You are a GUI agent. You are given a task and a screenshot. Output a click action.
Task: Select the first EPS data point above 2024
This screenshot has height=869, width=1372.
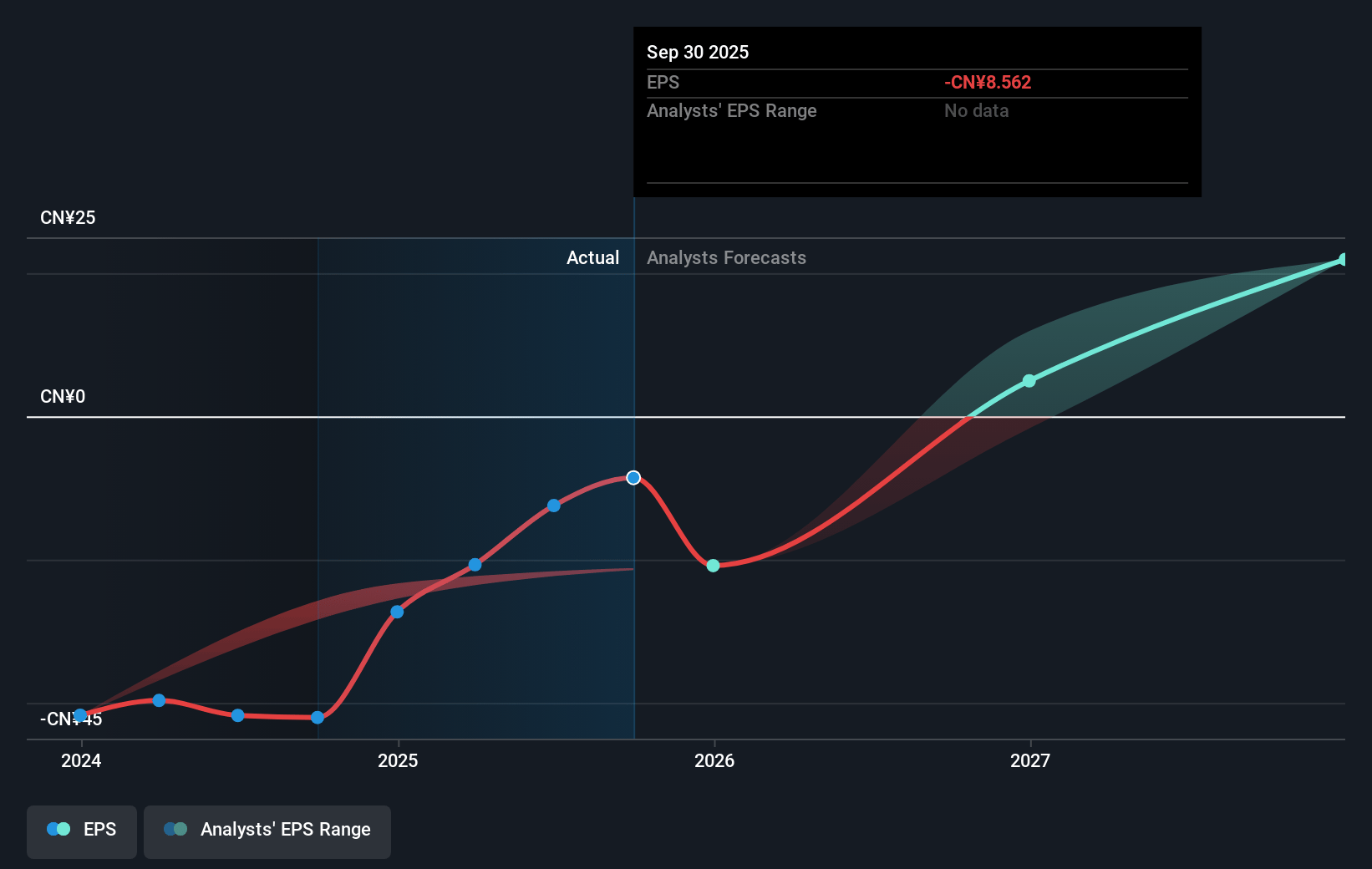(x=80, y=715)
